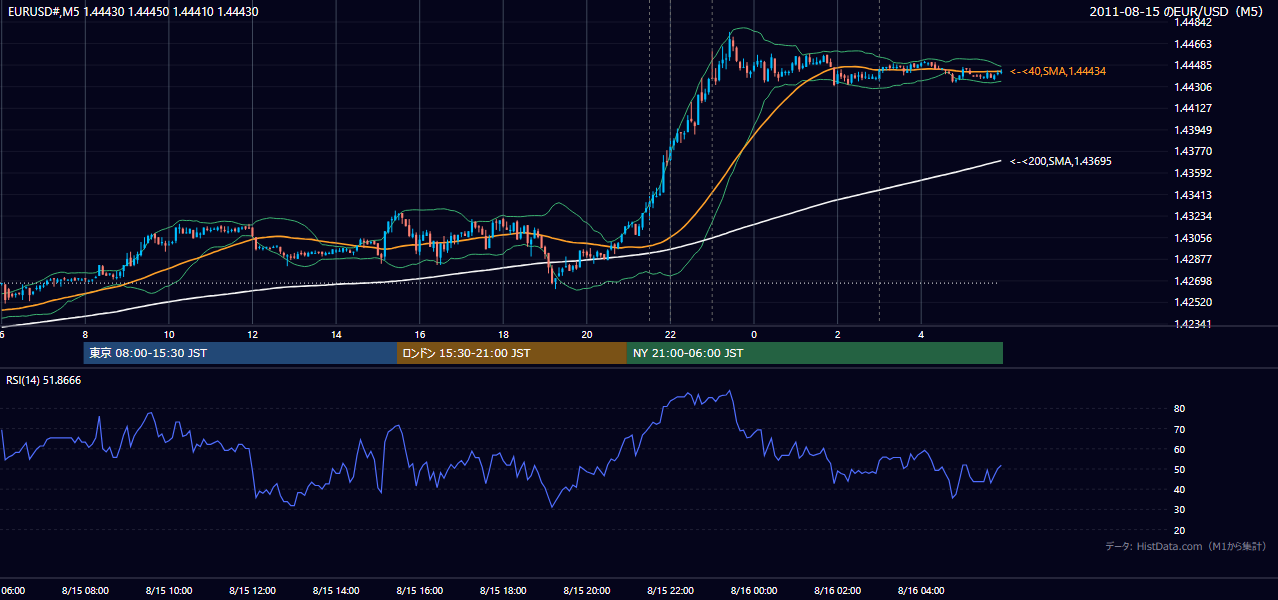
Task: Click hour label 10 under the price chart
Action: click(x=169, y=334)
